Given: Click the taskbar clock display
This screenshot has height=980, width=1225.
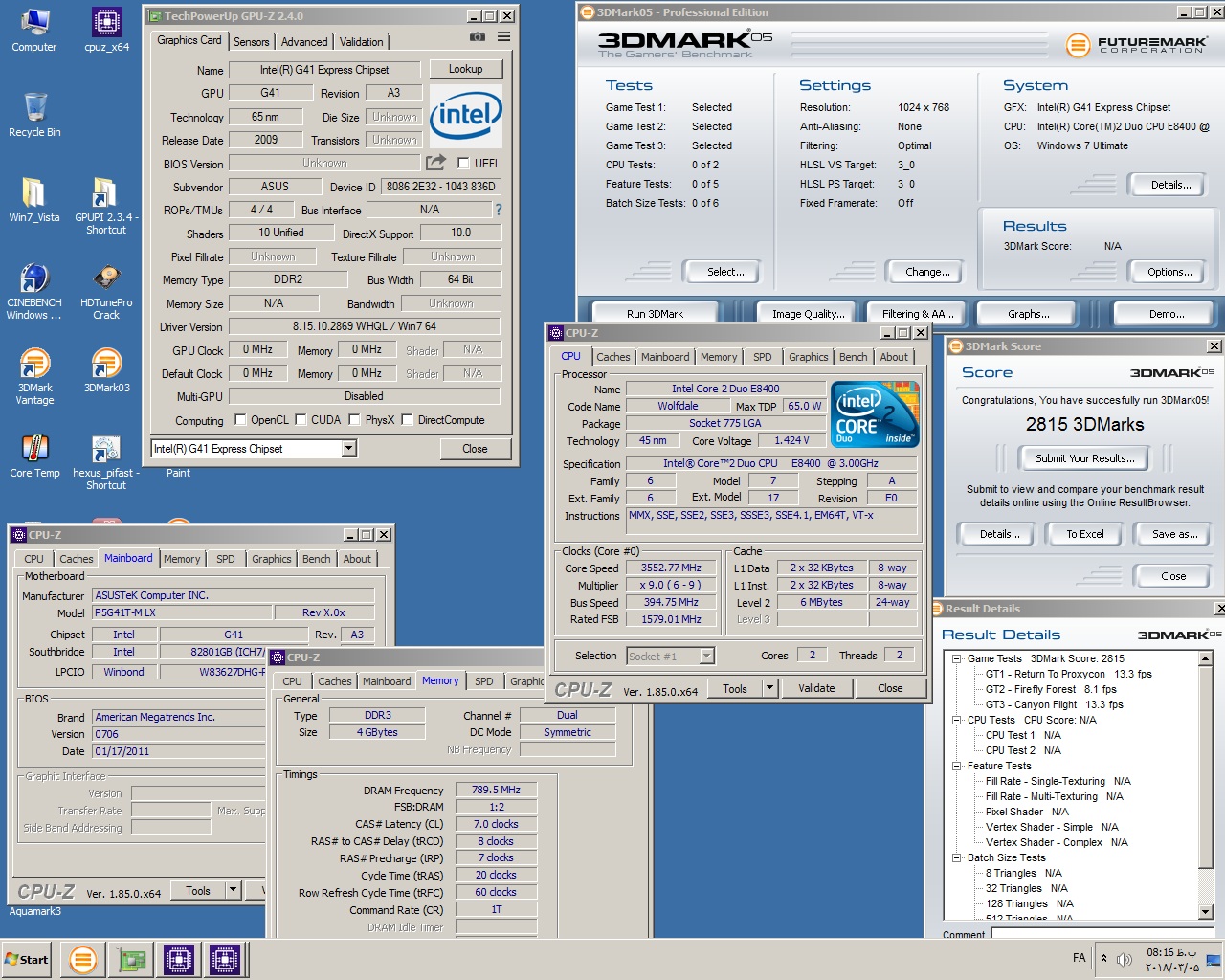Looking at the screenshot, I should [1172, 960].
